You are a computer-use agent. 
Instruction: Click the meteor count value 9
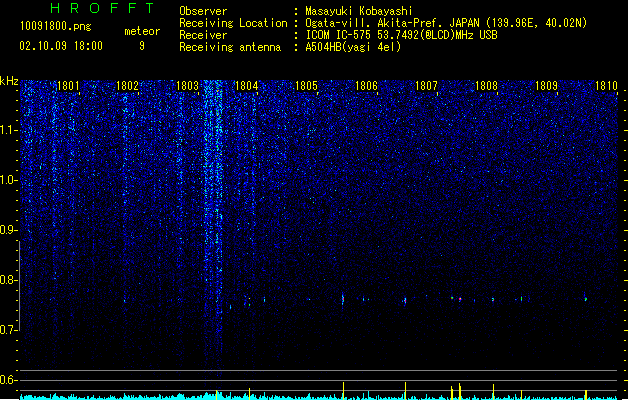pyautogui.click(x=142, y=46)
